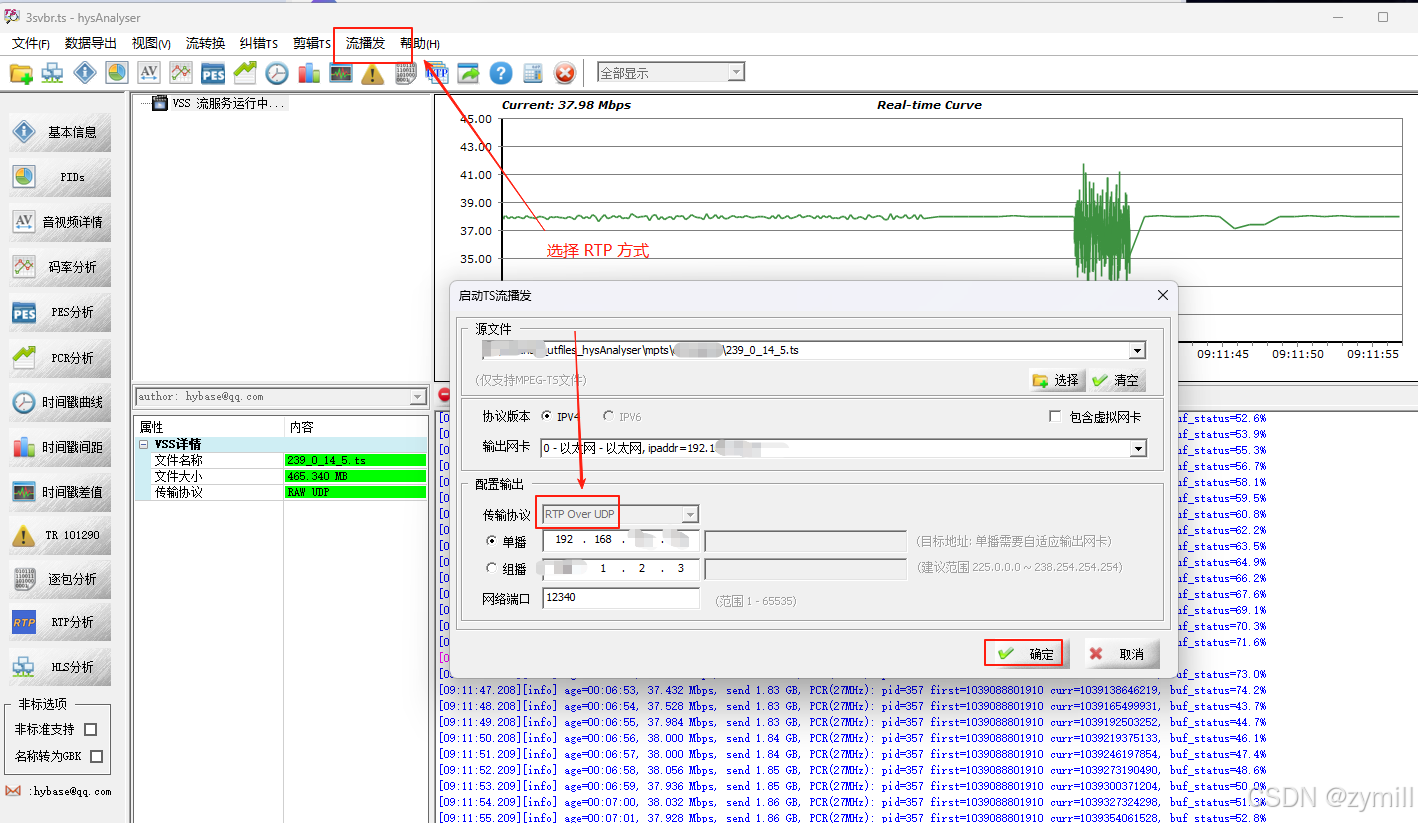Open the 数据导出 menu
This screenshot has width=1418, height=823.
(x=91, y=43)
